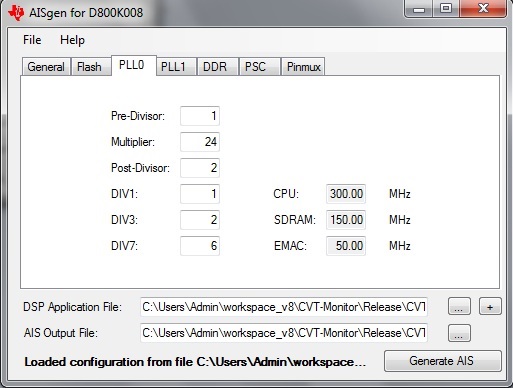Click the DIV1 label
513x388 pixels.
[124, 194]
